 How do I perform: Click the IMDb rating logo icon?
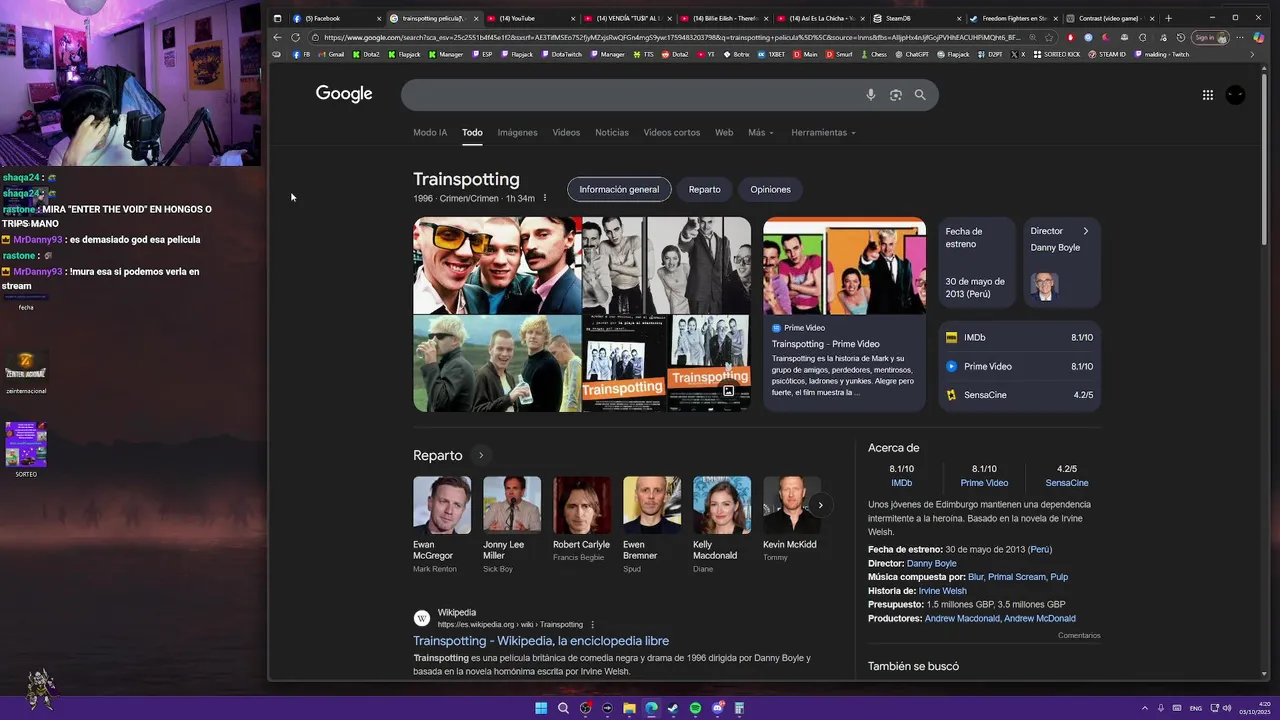tap(952, 338)
